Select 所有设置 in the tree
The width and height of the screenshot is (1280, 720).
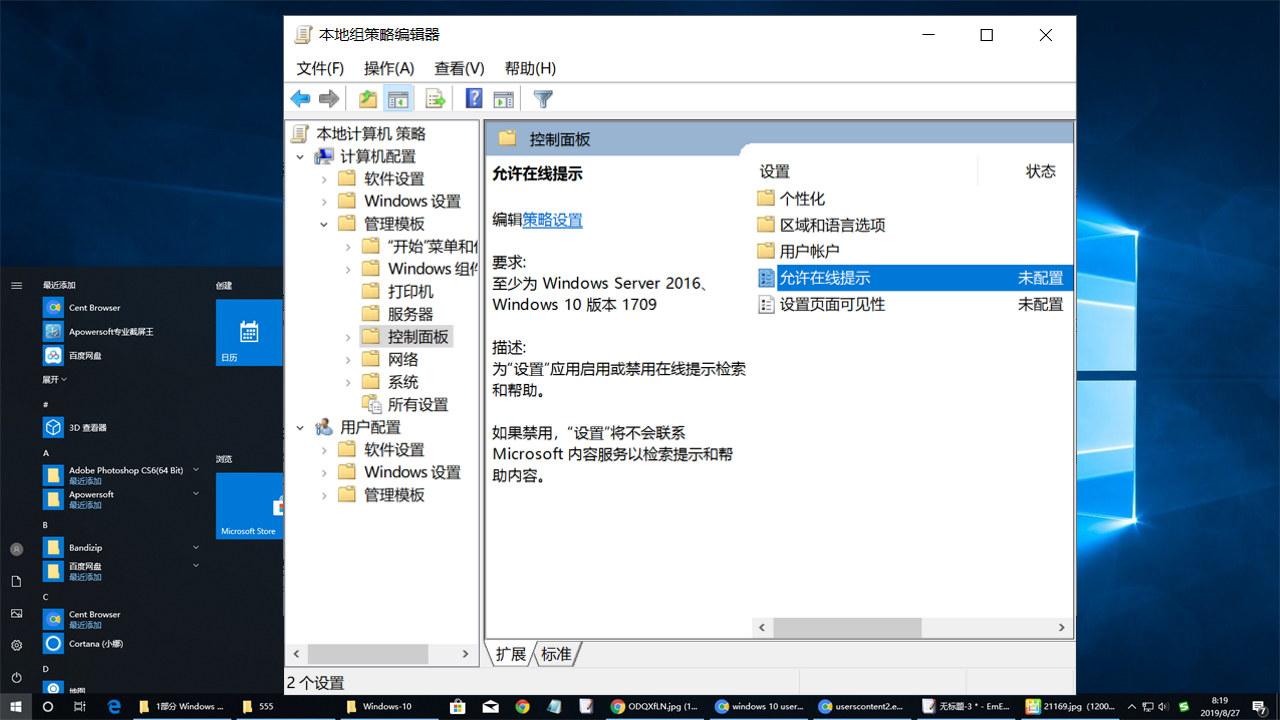click(418, 404)
